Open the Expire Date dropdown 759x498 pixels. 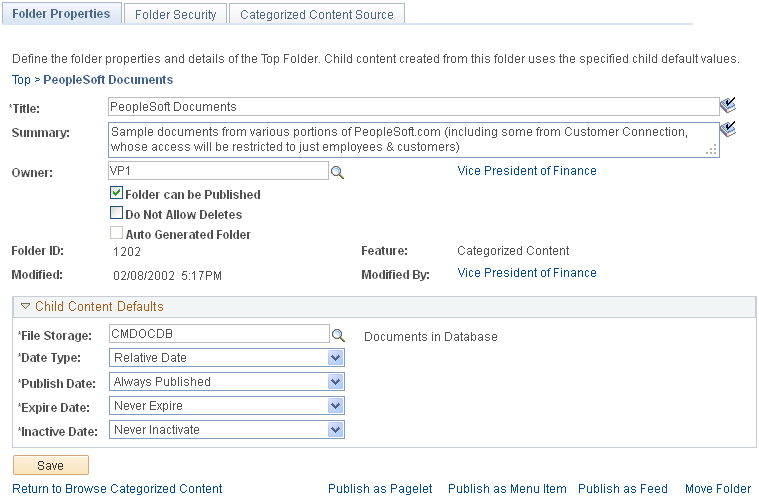[x=227, y=406]
